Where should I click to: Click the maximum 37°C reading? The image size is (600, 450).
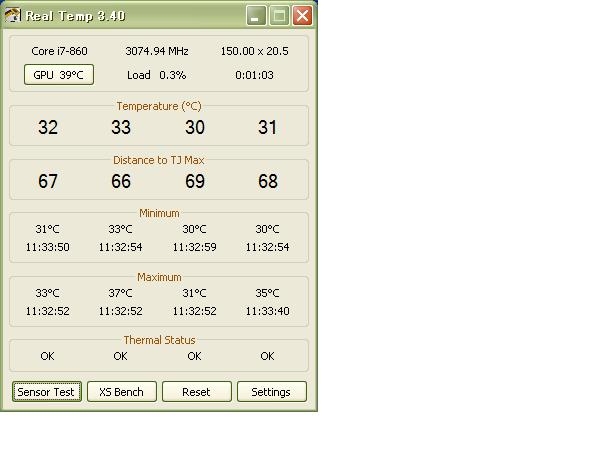[121, 293]
